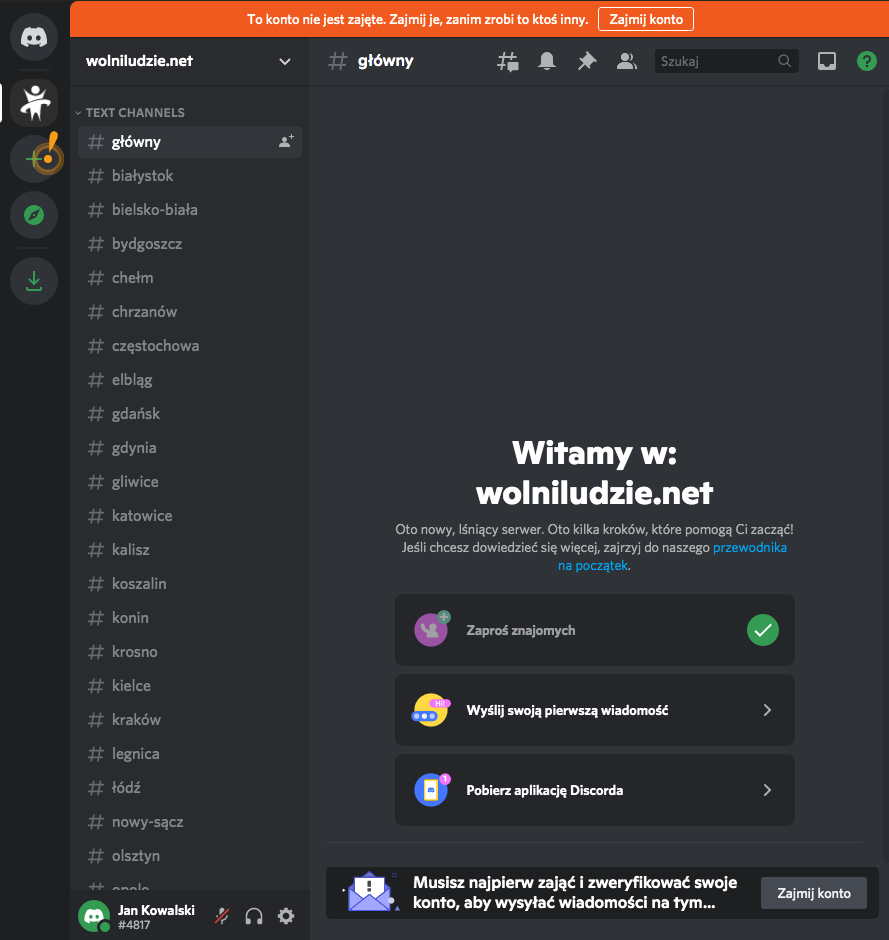Switch to the kraków channel
The image size is (889, 940).
tap(189, 719)
